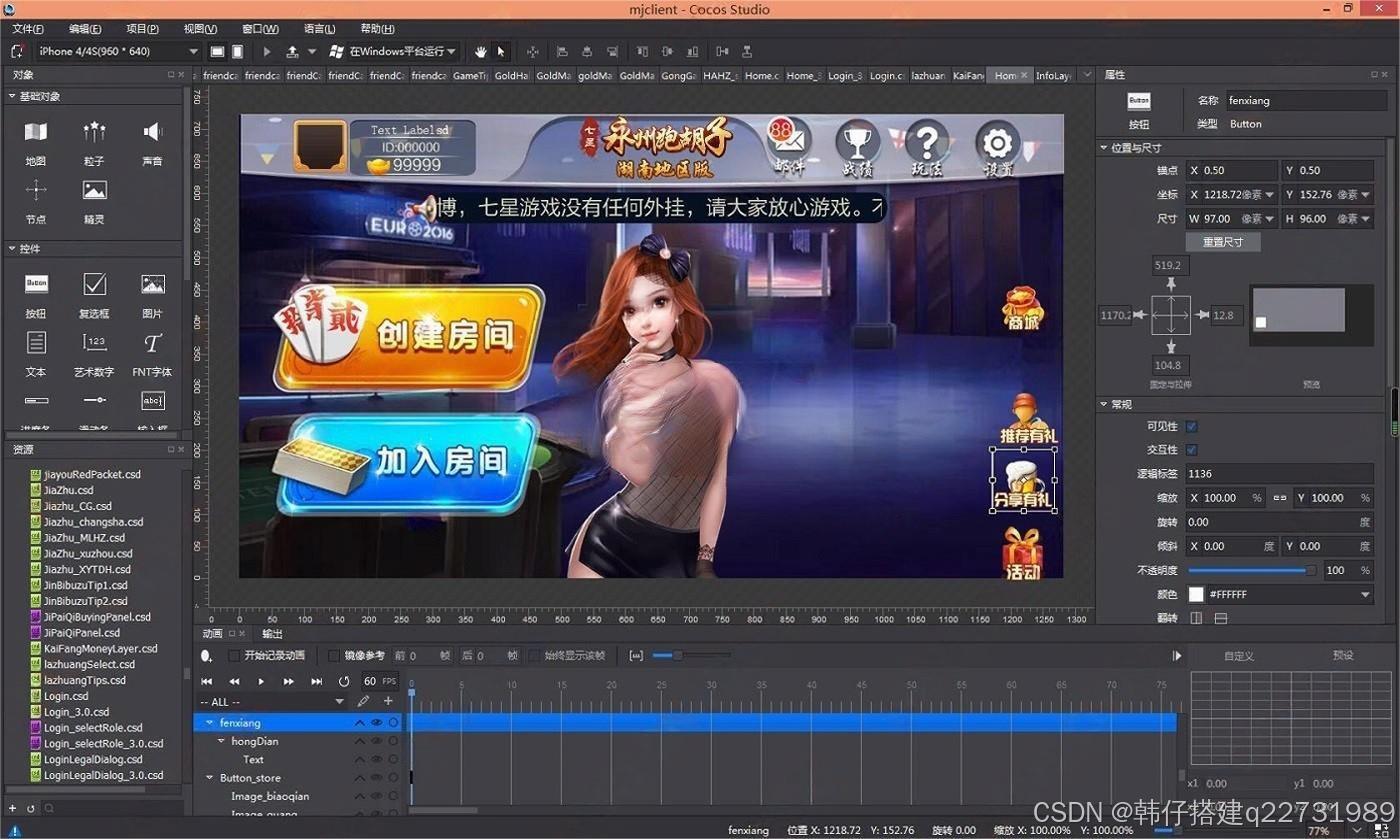
Task: Collapse the 基础对象 section
Action: 12,97
